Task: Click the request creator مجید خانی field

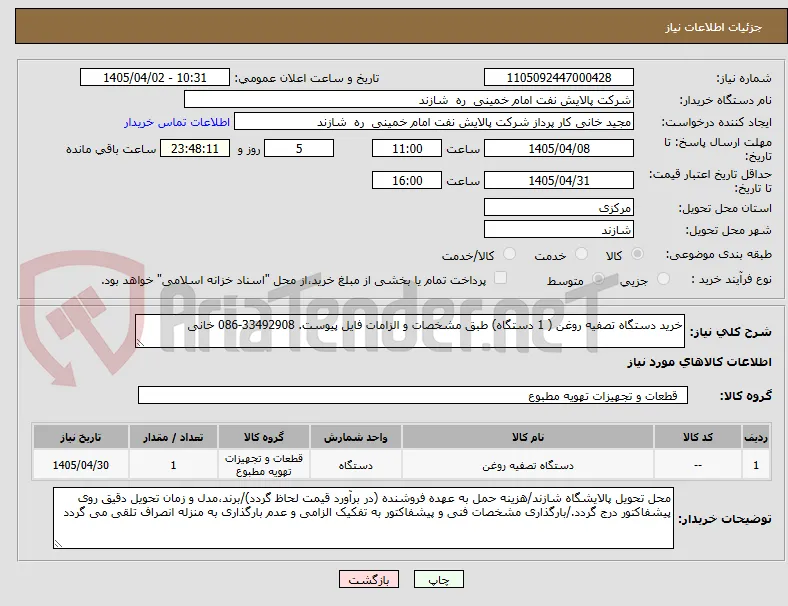Action: (434, 122)
